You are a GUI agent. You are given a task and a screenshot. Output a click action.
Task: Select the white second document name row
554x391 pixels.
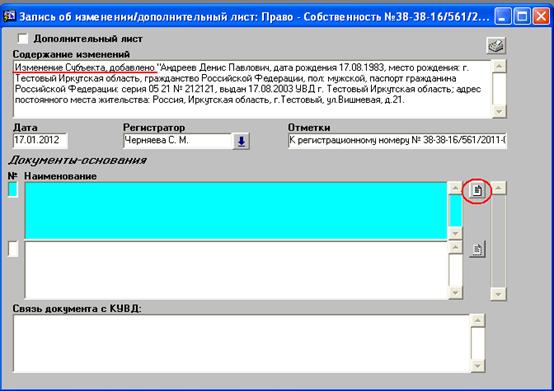coord(236,270)
